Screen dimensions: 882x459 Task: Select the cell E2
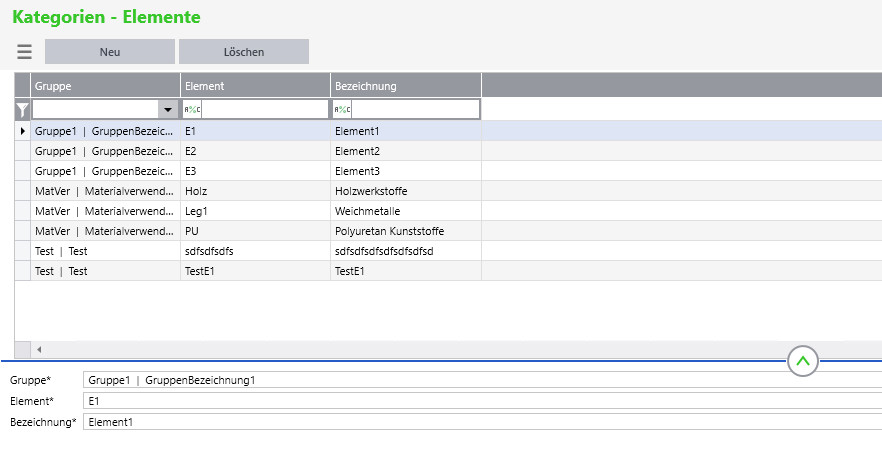coord(255,151)
